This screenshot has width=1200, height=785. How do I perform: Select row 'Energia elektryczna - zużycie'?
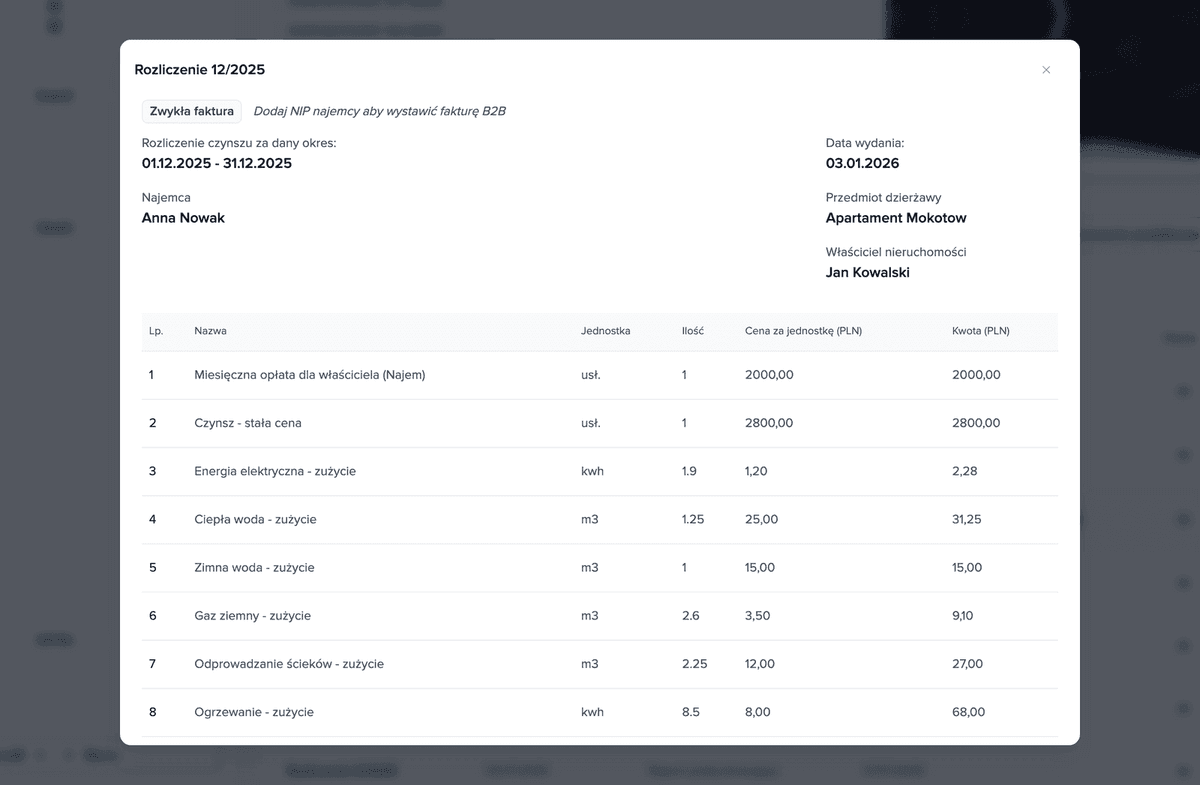click(x=600, y=471)
